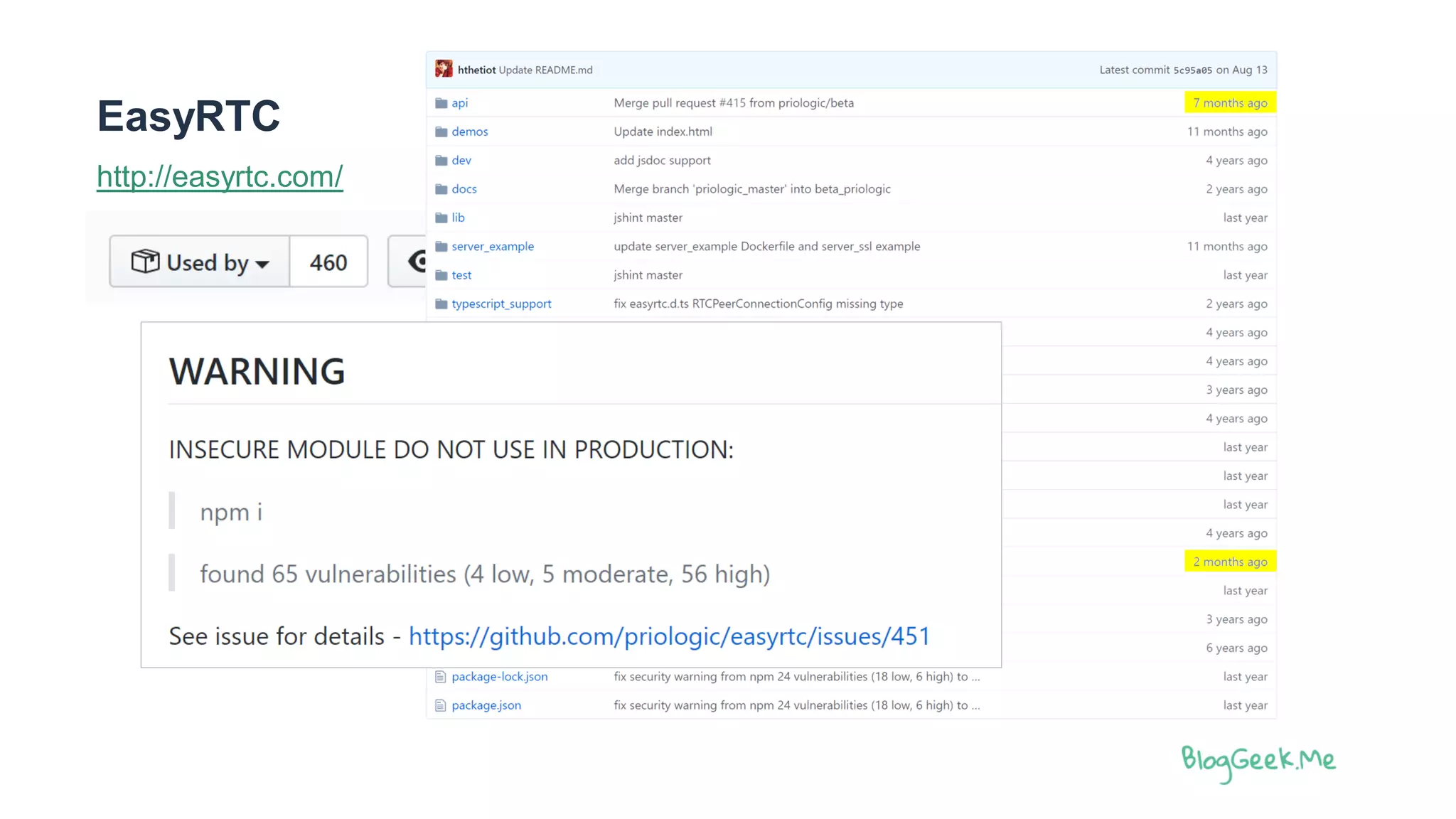1456x819 pixels.
Task: Click the partially visible eye watch icon
Action: (417, 262)
